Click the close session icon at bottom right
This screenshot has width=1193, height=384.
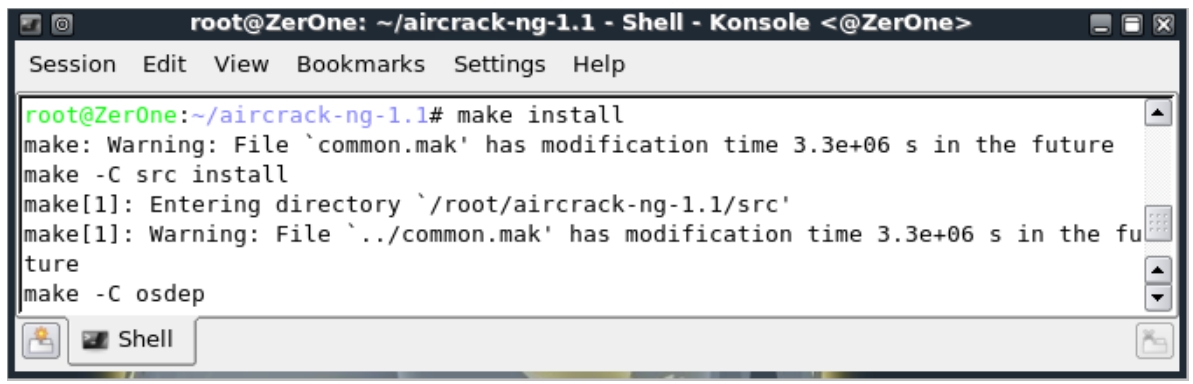click(1154, 341)
